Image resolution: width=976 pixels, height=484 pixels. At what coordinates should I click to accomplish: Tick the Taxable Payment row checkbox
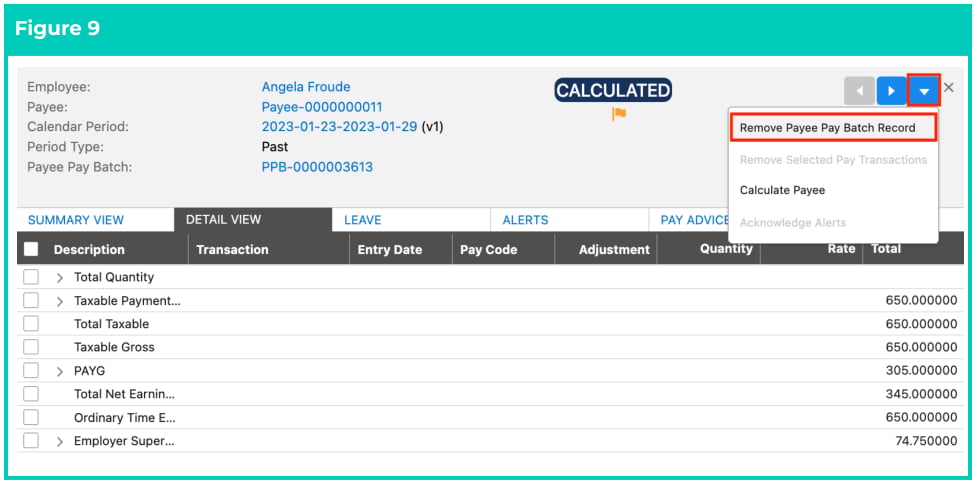point(30,300)
